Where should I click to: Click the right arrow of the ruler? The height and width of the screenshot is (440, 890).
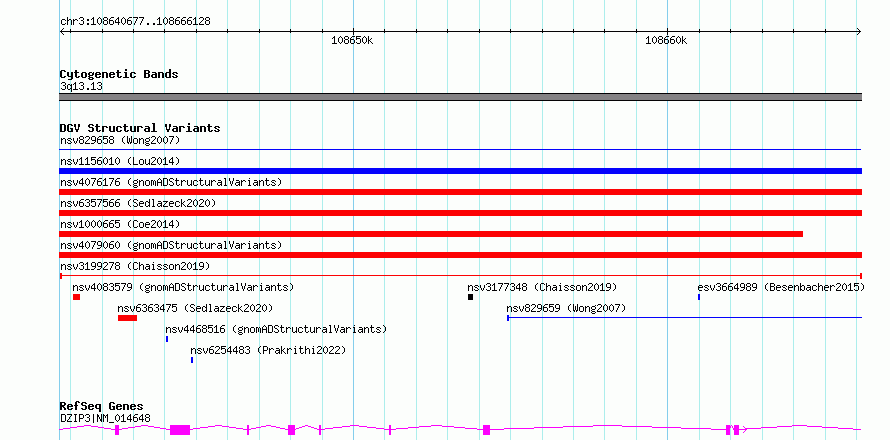[859, 31]
